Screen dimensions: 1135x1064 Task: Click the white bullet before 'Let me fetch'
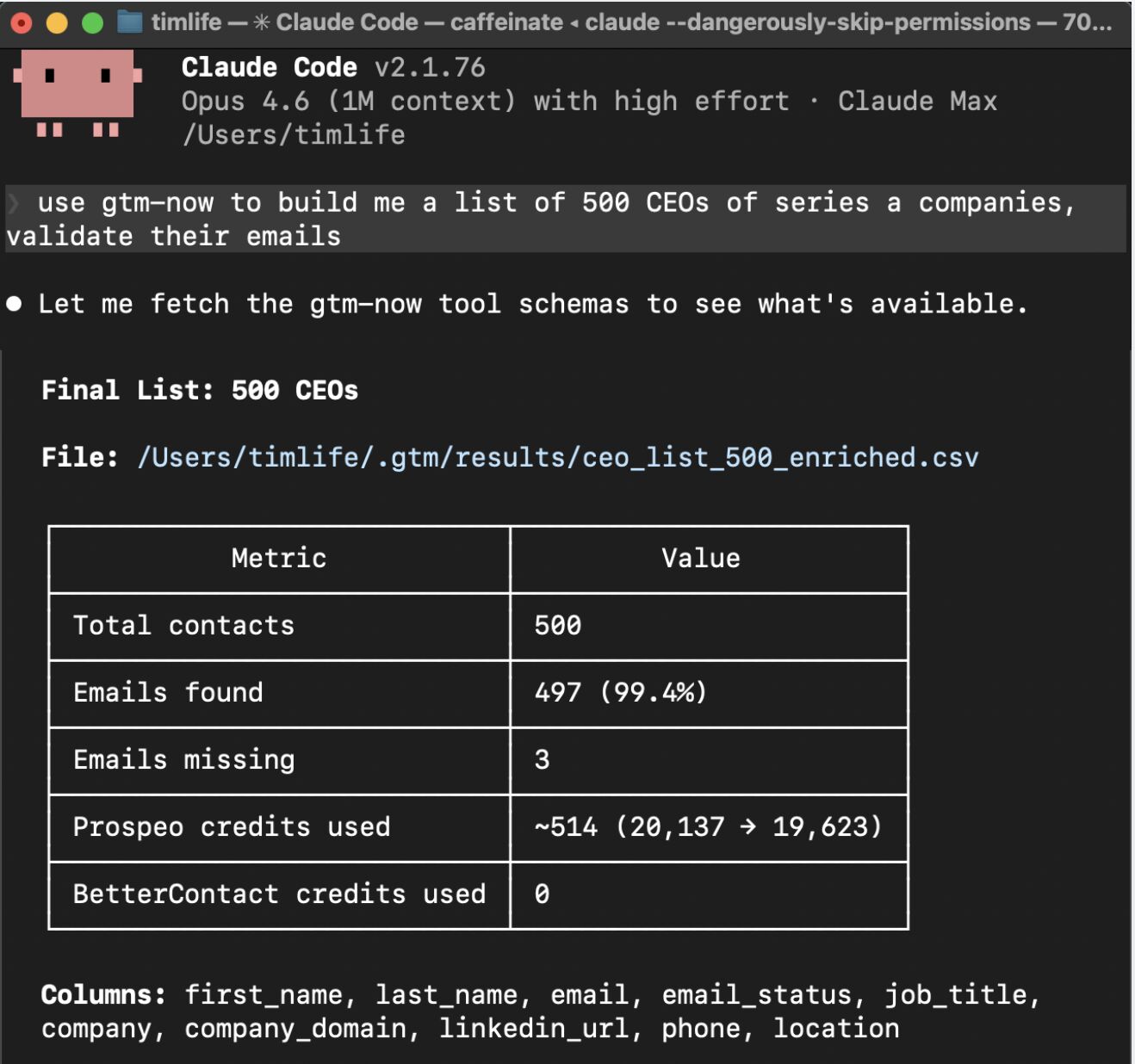pos(14,304)
